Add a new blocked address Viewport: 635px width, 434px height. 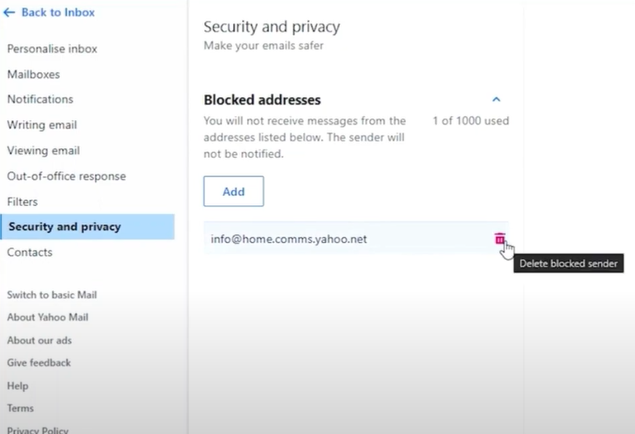pos(234,191)
